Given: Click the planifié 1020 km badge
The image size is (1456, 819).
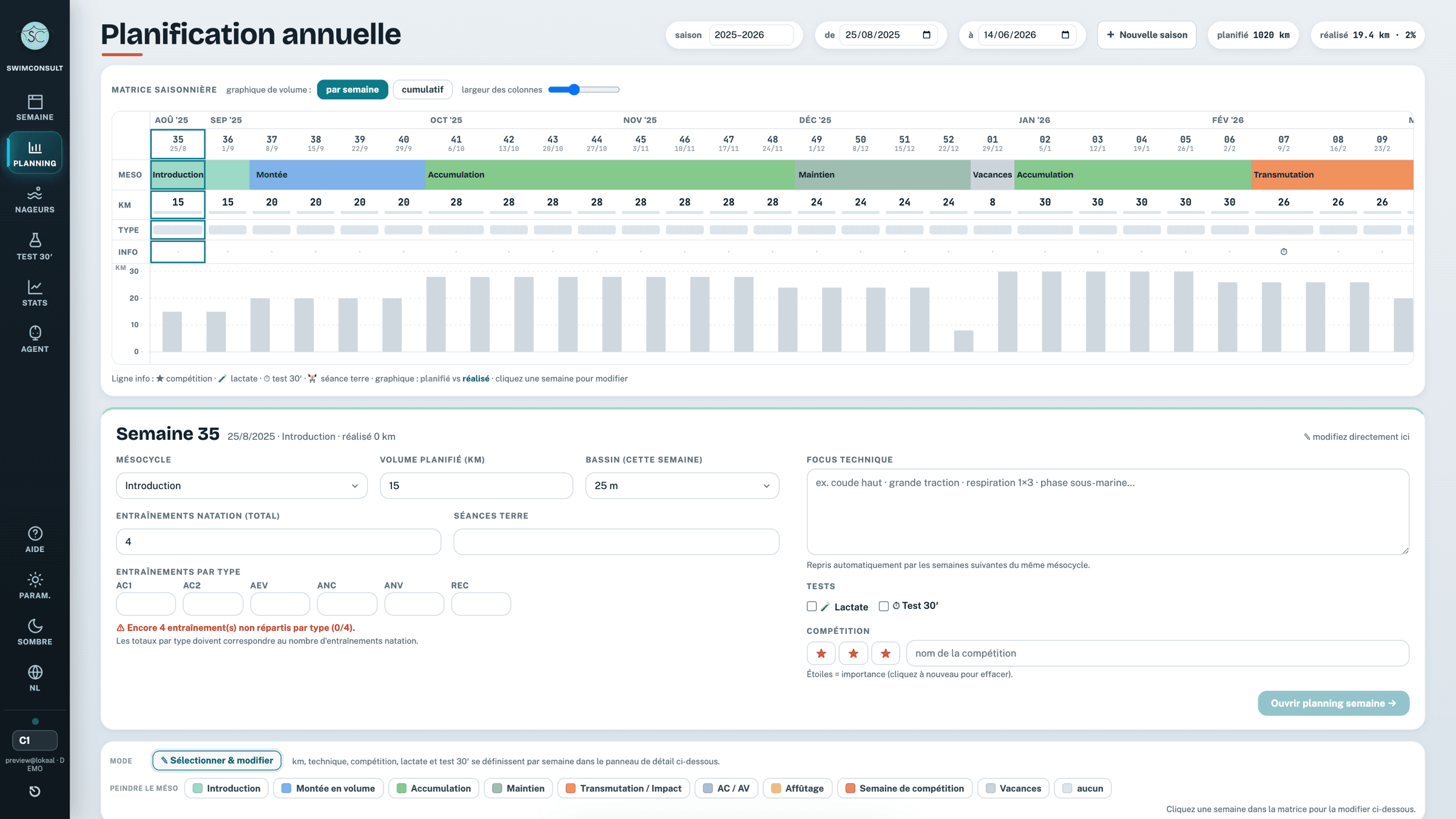Looking at the screenshot, I should click(1253, 35).
